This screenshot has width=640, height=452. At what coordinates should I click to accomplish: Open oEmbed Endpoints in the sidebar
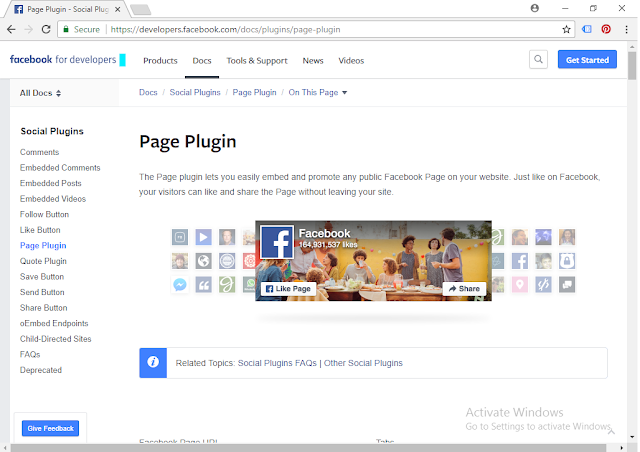click(54, 323)
